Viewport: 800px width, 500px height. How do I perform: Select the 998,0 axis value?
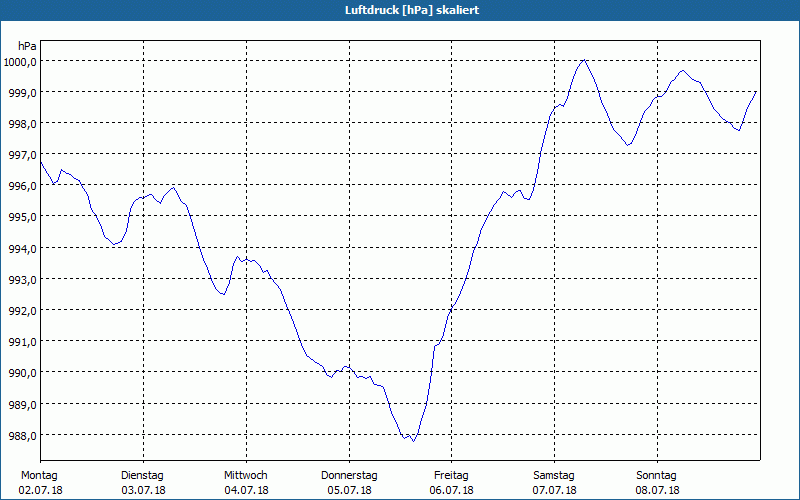24,123
